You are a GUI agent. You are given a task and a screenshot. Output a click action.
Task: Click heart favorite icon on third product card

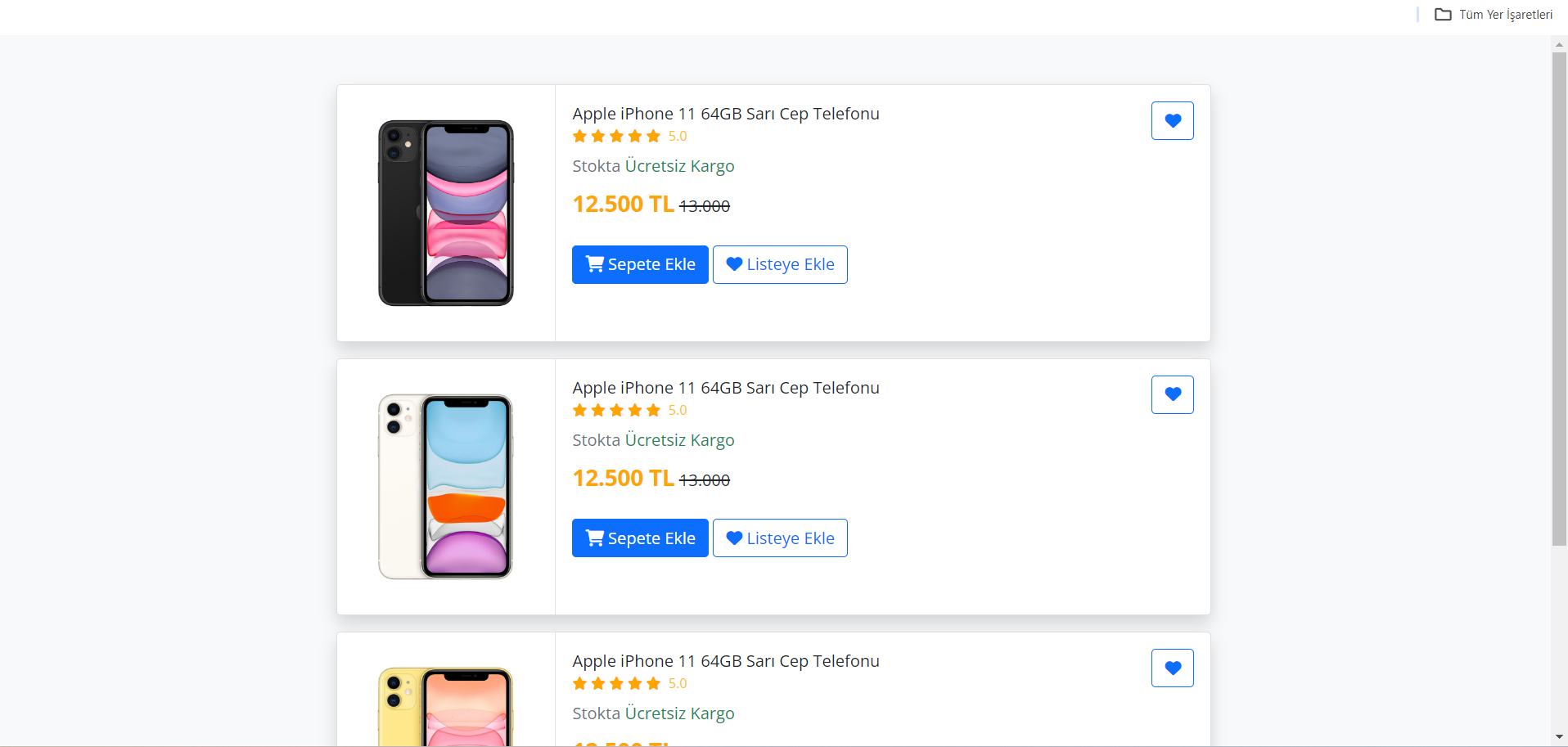click(x=1172, y=668)
